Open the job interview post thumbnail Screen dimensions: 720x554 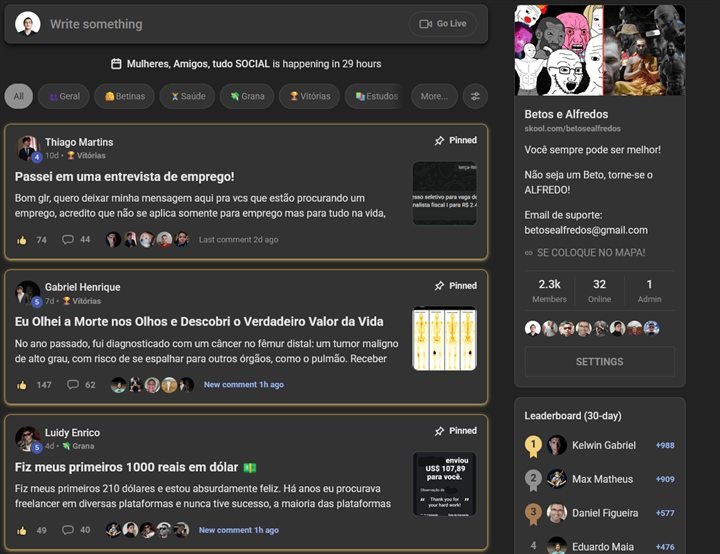tap(444, 193)
